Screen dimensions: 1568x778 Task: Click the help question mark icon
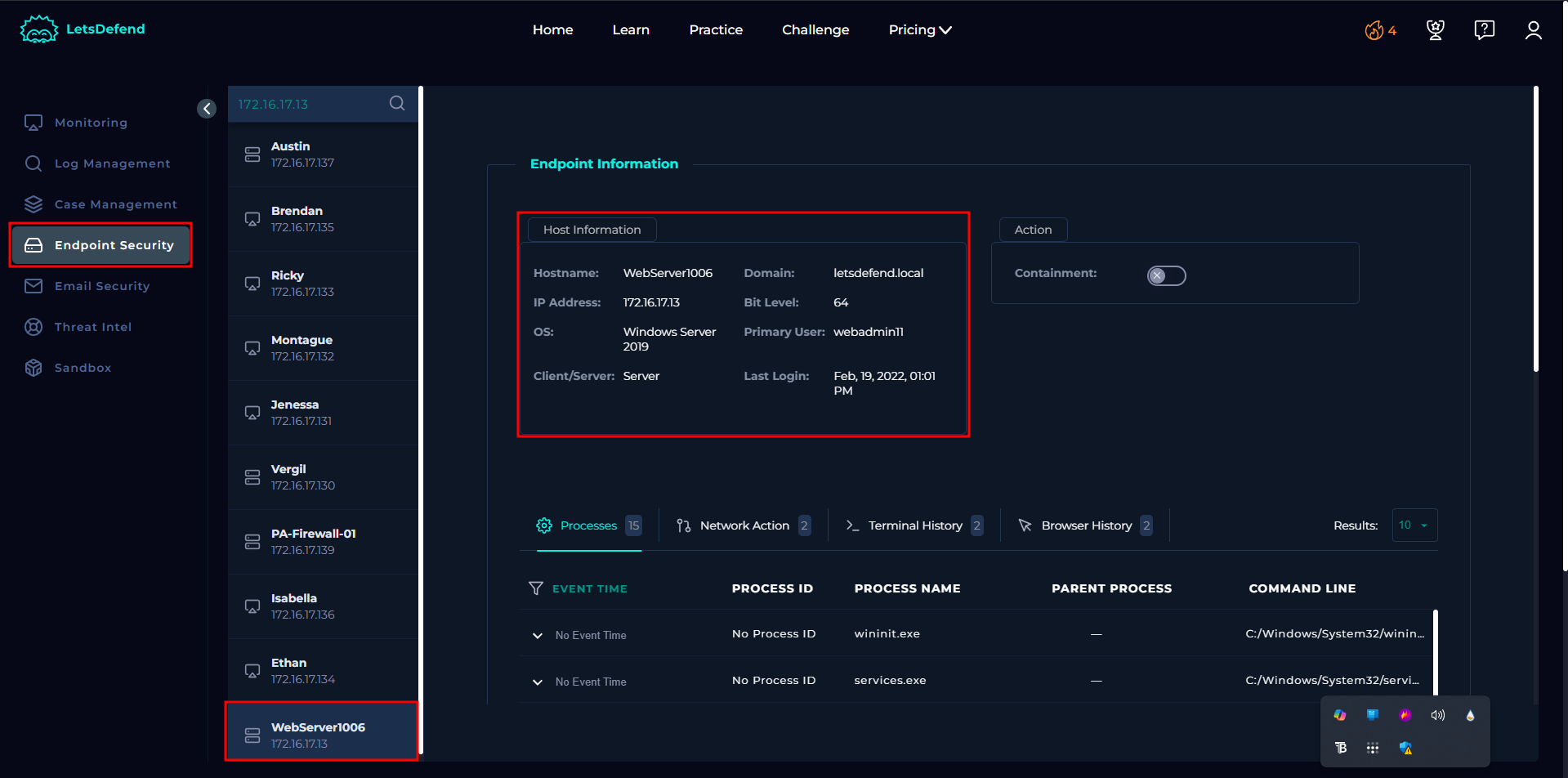[x=1484, y=30]
